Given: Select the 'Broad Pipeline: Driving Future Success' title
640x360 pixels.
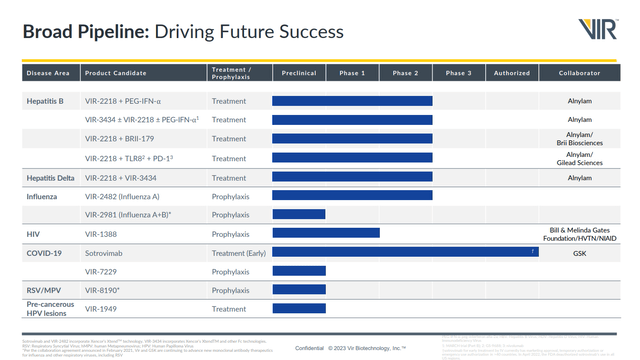Looking at the screenshot, I should 183,32.
